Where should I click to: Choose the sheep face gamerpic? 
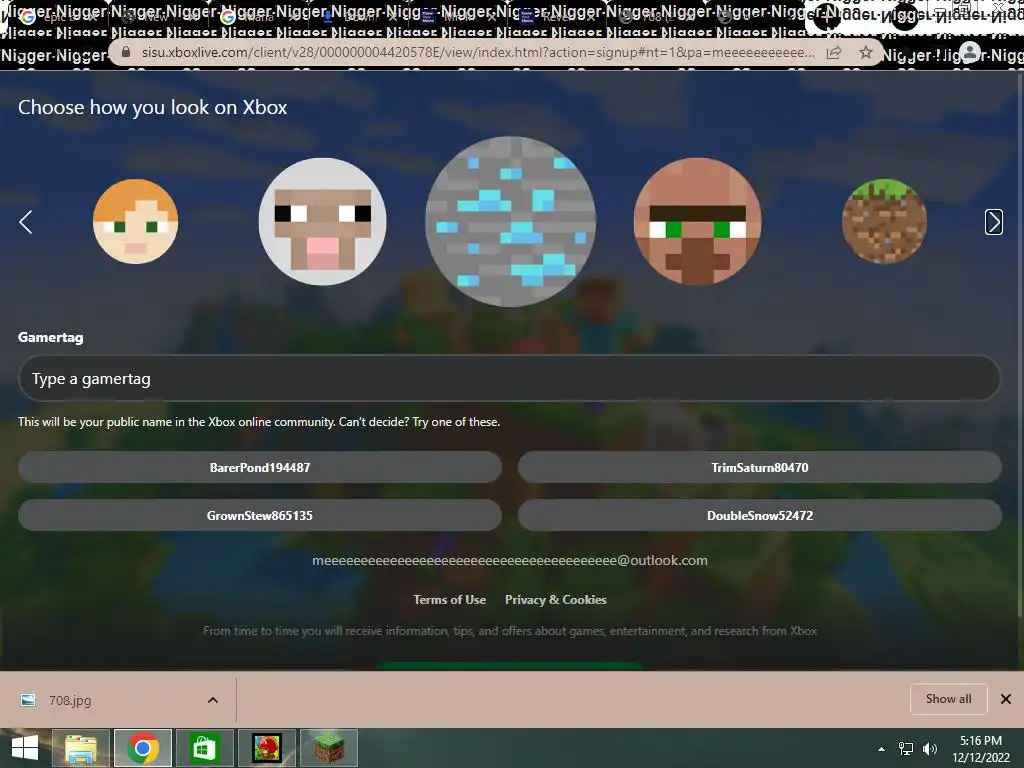pos(323,221)
